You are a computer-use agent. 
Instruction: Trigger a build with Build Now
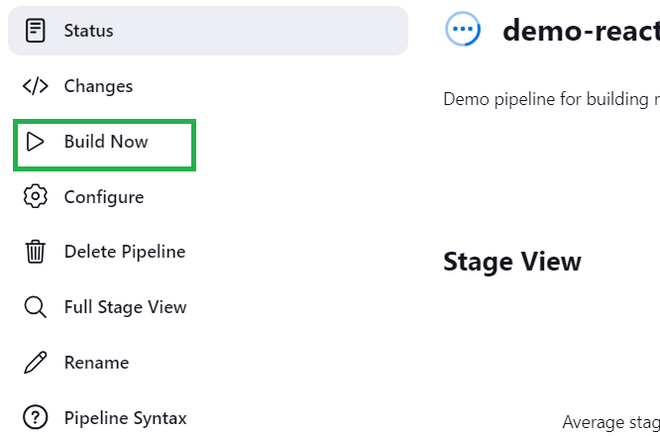106,142
